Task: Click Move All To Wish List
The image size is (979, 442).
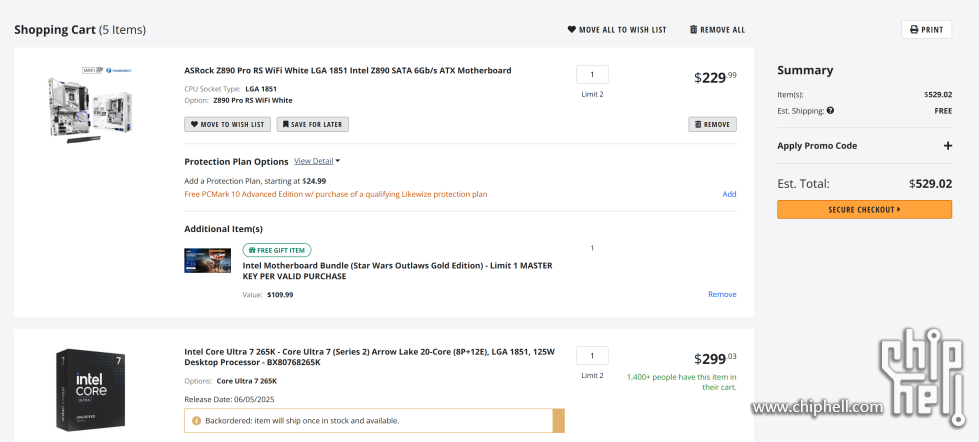Action: (617, 29)
